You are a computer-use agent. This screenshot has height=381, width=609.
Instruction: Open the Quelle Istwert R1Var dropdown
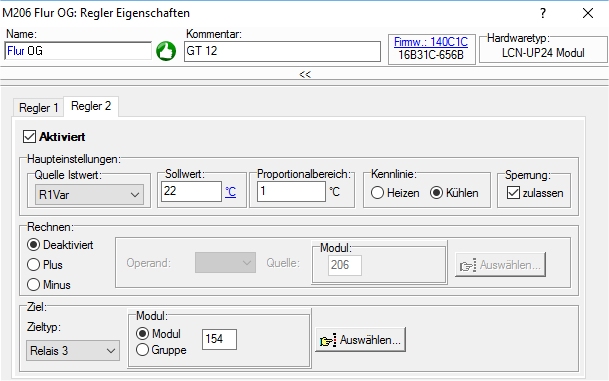click(x=89, y=195)
